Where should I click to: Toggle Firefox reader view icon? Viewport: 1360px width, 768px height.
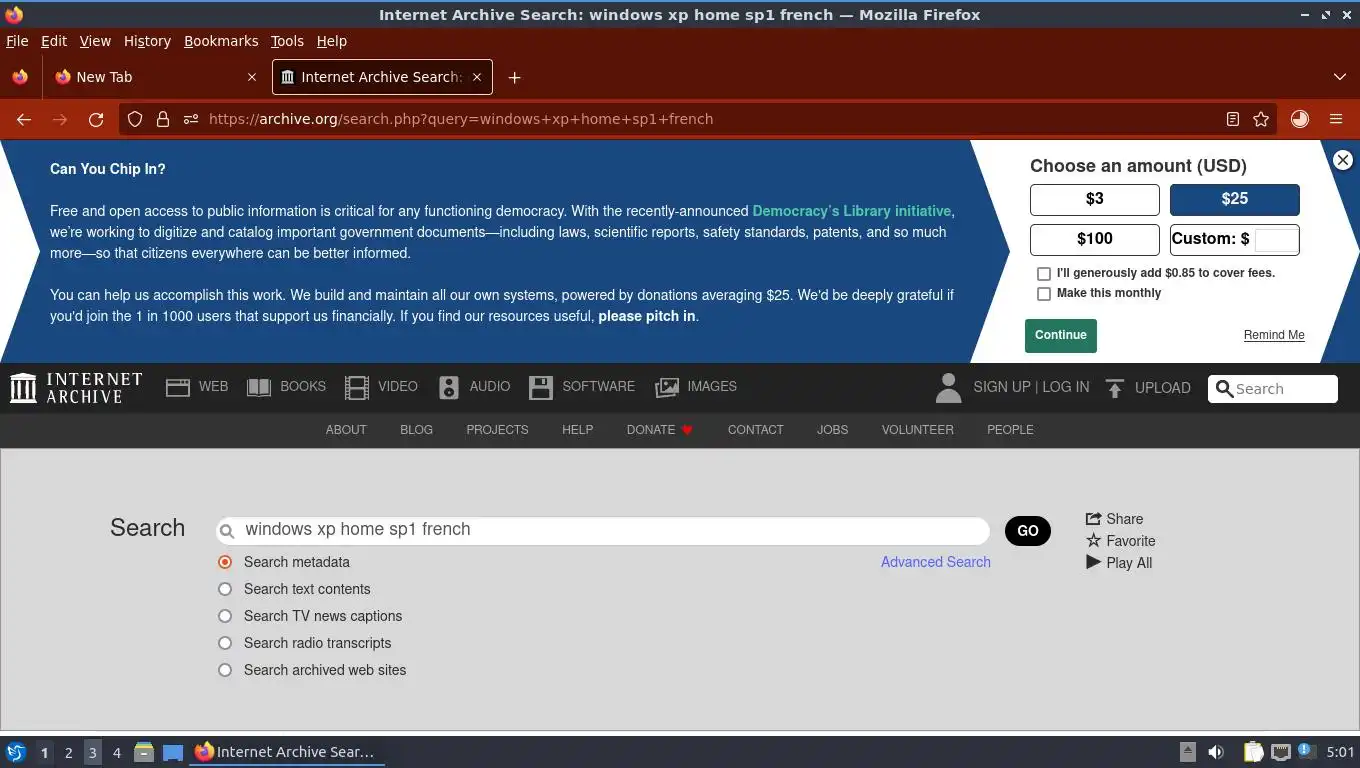click(x=1233, y=119)
